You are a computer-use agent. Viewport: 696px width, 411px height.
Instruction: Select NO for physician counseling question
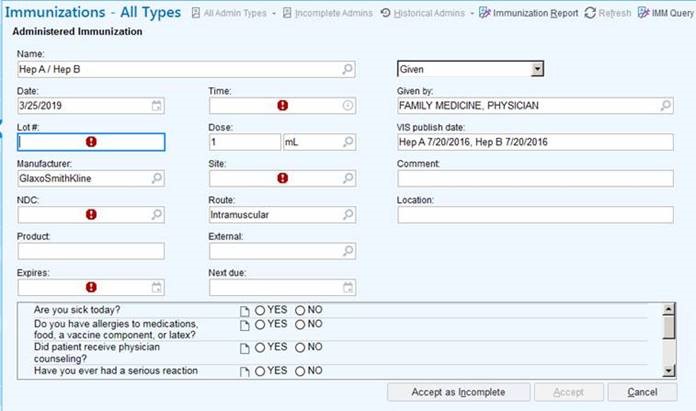point(300,348)
